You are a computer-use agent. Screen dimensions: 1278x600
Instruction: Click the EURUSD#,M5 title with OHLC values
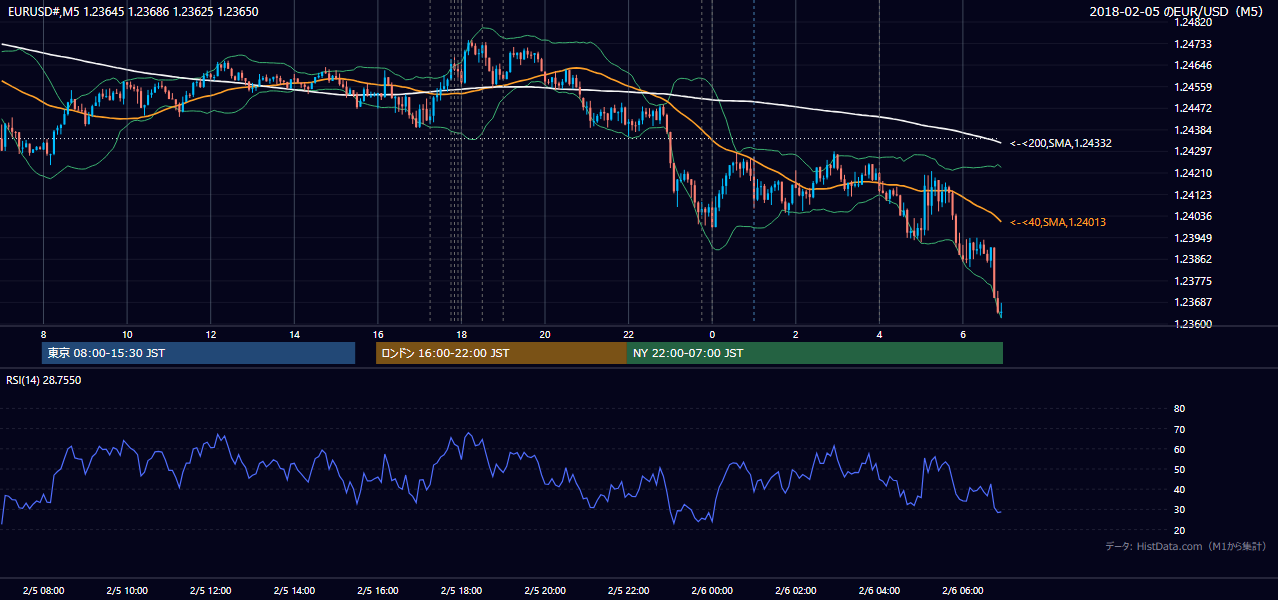(133, 11)
